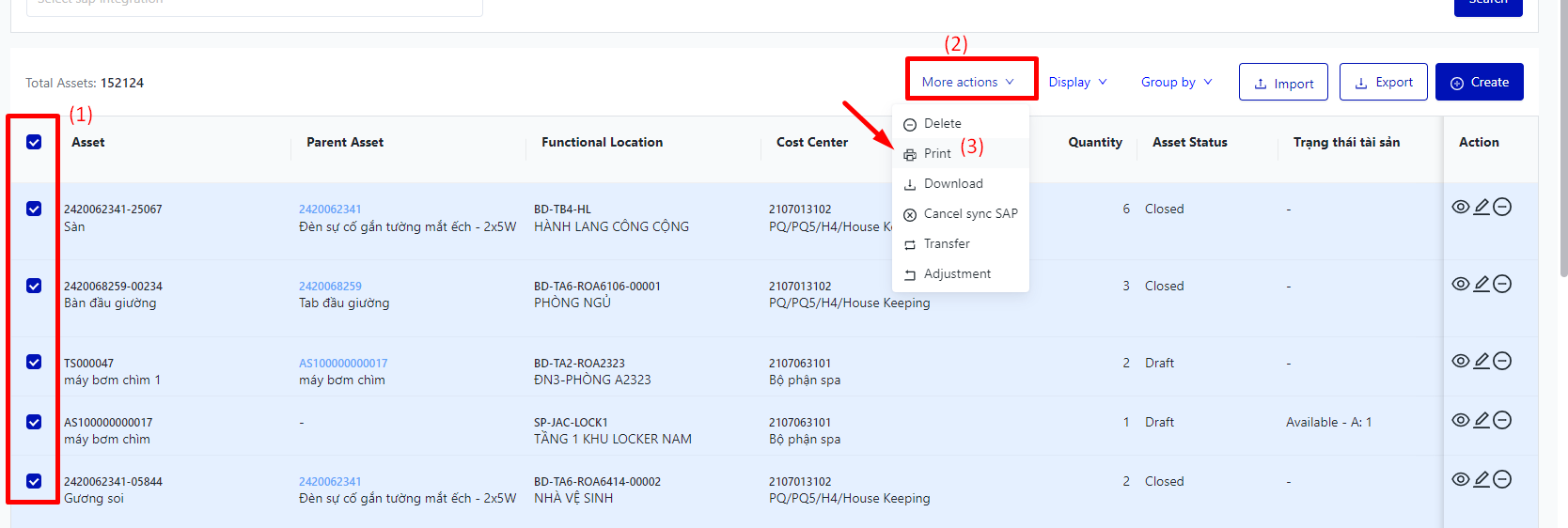Click the edit pencil icon for asset 2420068259-00234

click(x=1482, y=284)
